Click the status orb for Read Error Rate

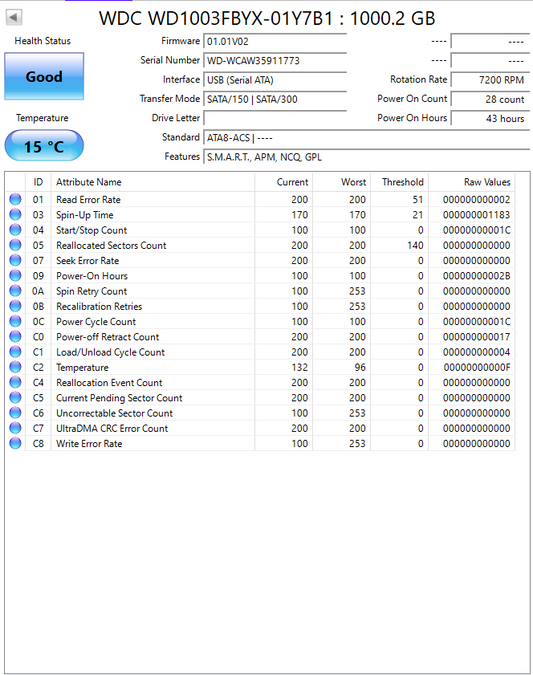[x=15, y=199]
